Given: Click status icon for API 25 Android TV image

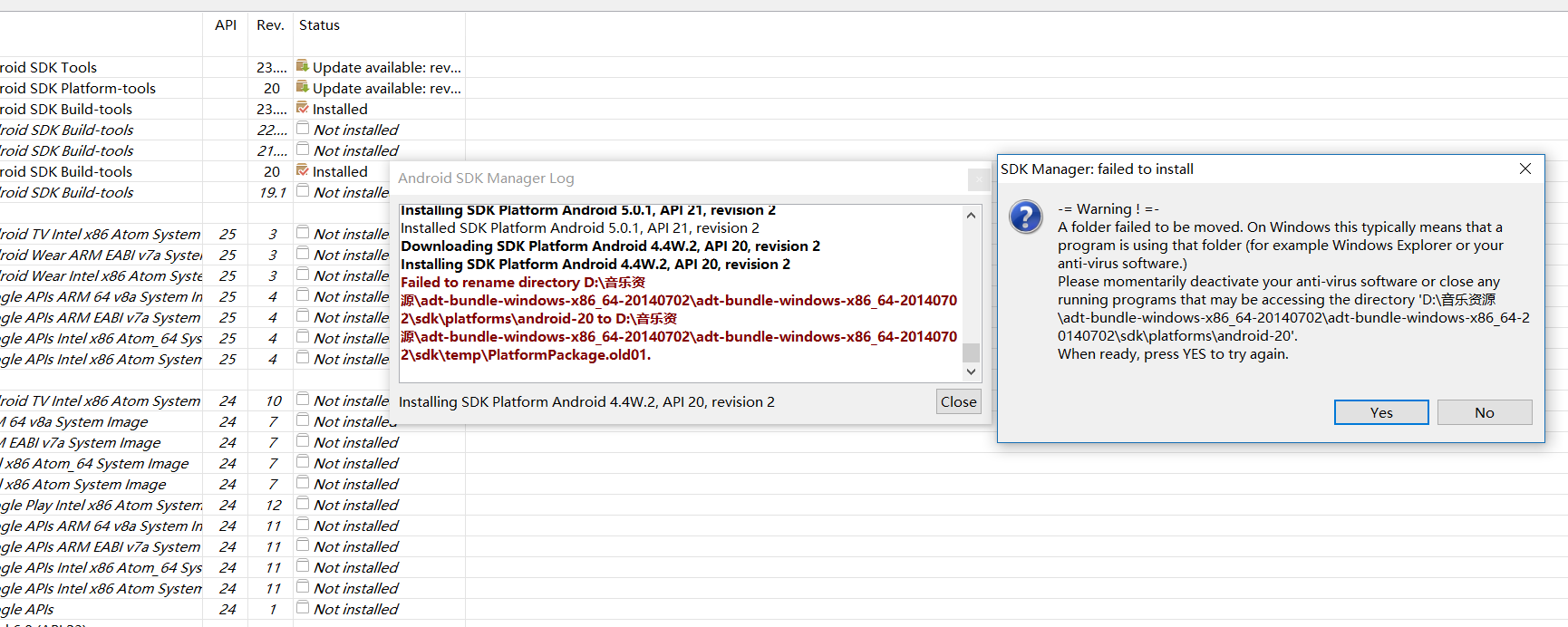Looking at the screenshot, I should tap(303, 233).
